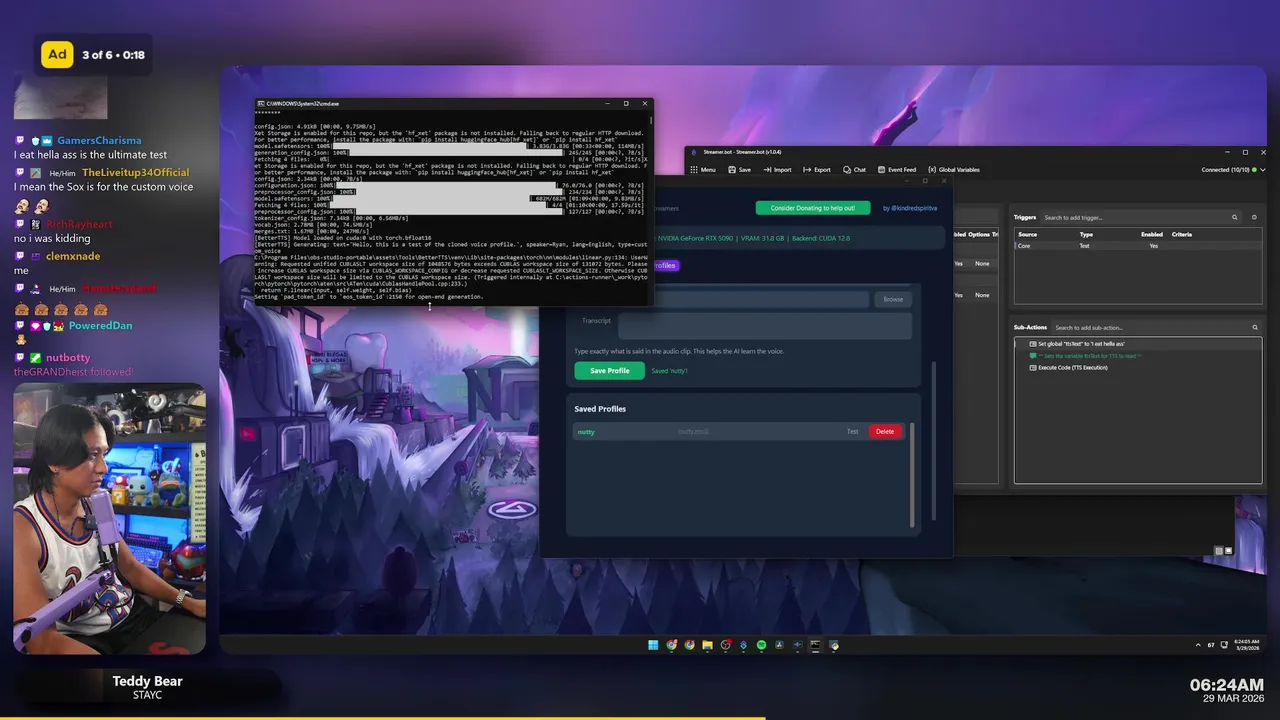Image resolution: width=1280 pixels, height=720 pixels.
Task: Click the streamer webcam thumbnail
Action: click(110, 518)
